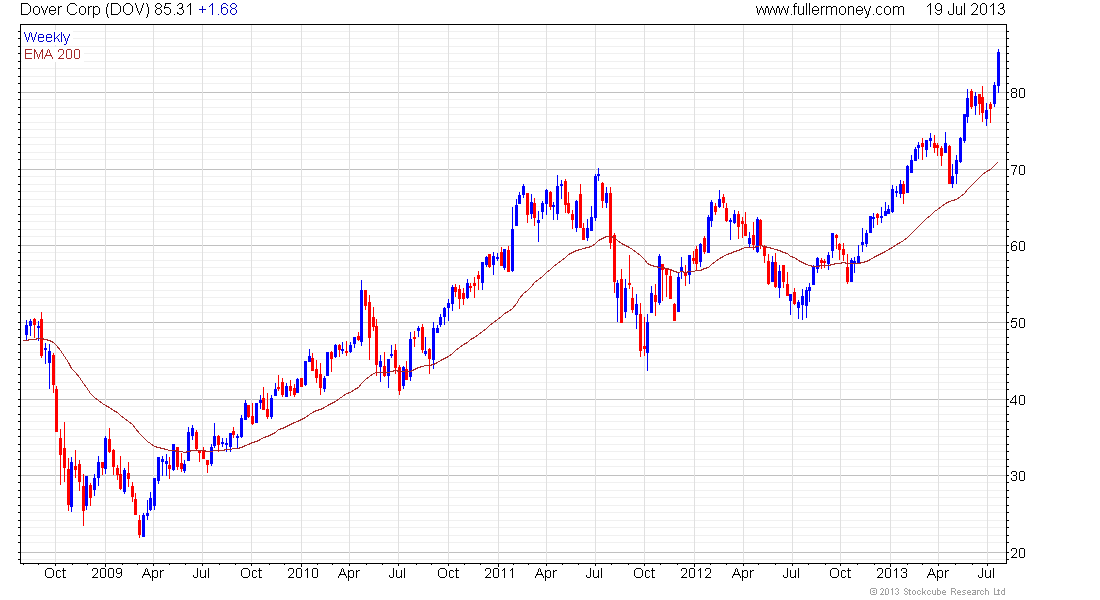Image resolution: width=1100 pixels, height=600 pixels.
Task: Click the 60 price axis label
Action: point(1017,246)
